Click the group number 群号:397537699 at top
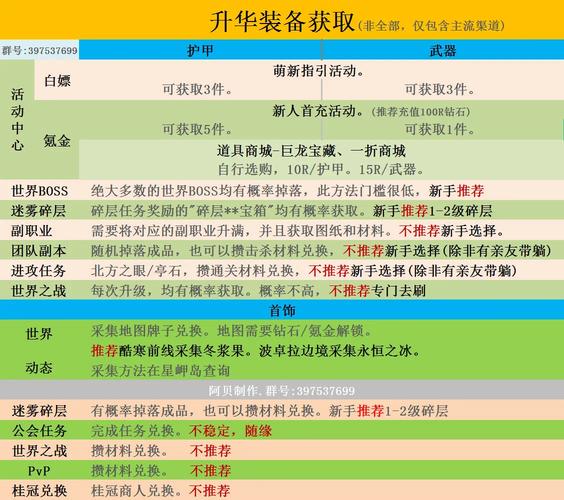The image size is (564, 500). click(x=40, y=50)
